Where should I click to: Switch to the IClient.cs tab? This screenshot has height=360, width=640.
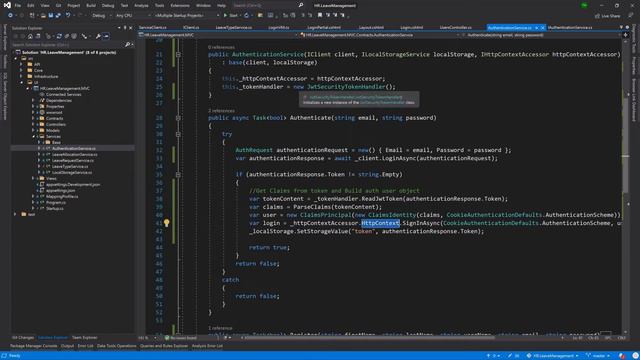point(191,28)
